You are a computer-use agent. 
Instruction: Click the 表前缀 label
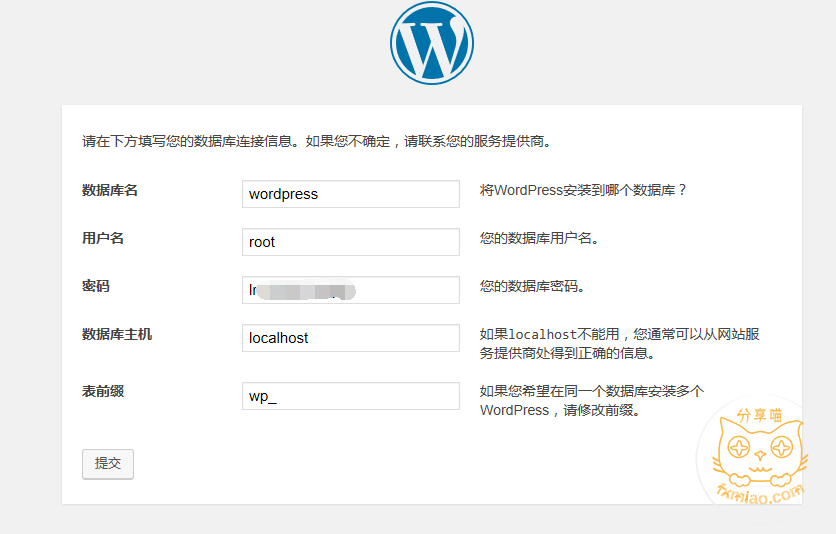[x=103, y=391]
